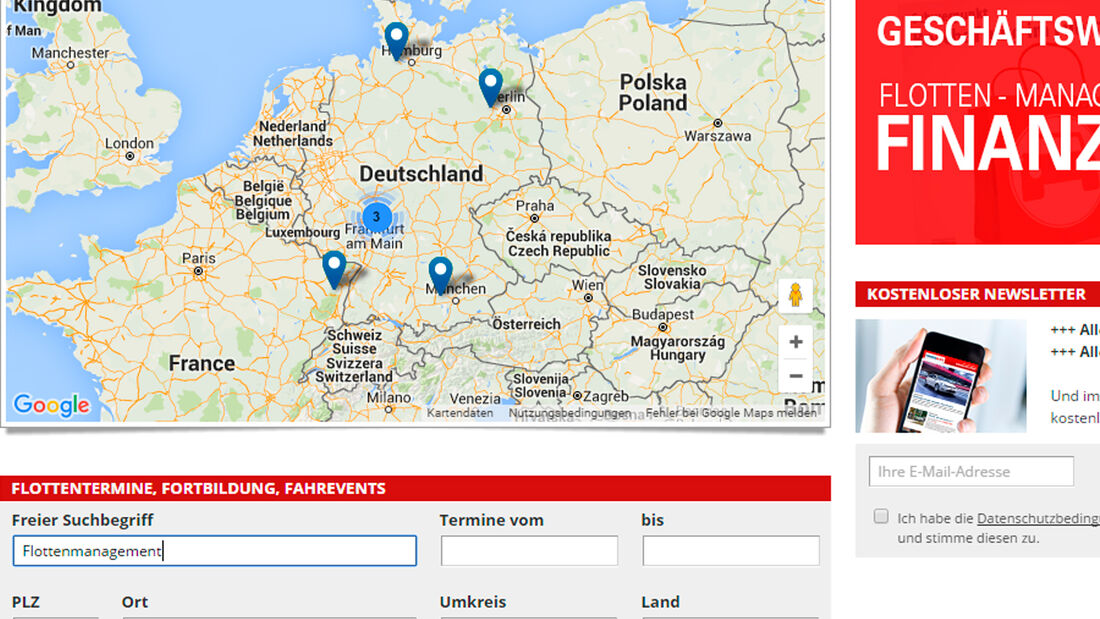This screenshot has height=619, width=1100.
Task: Click the Umkreis field label
Action: click(473, 602)
